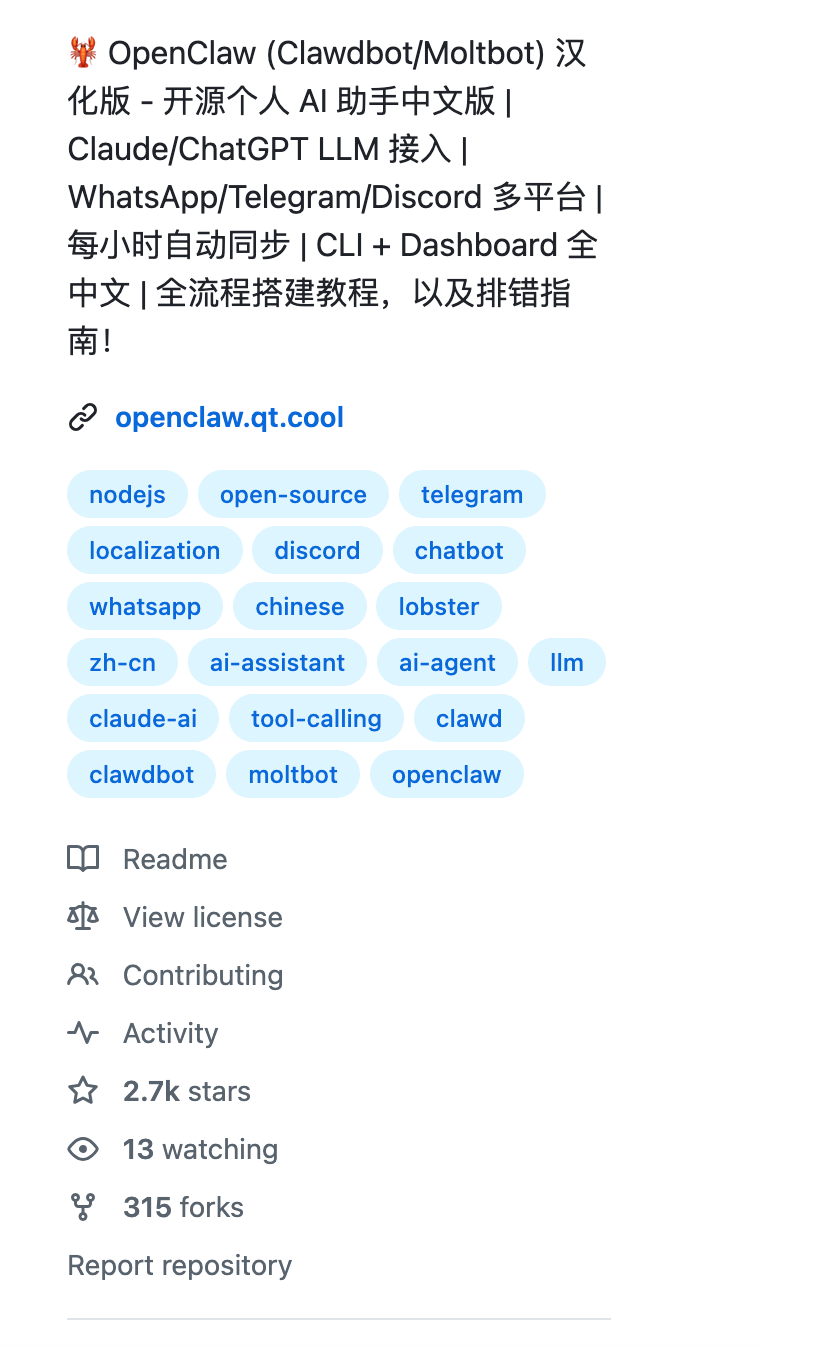This screenshot has height=1348, width=818.
Task: Select the zh-cn topic tag
Action: (x=122, y=662)
